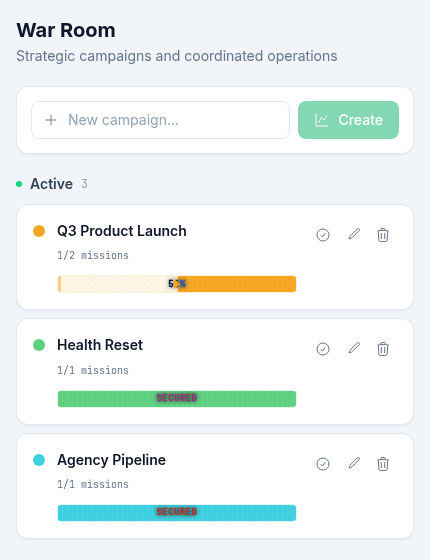Delete the Agency Pipeline campaign
The width and height of the screenshot is (430, 560).
point(383,464)
